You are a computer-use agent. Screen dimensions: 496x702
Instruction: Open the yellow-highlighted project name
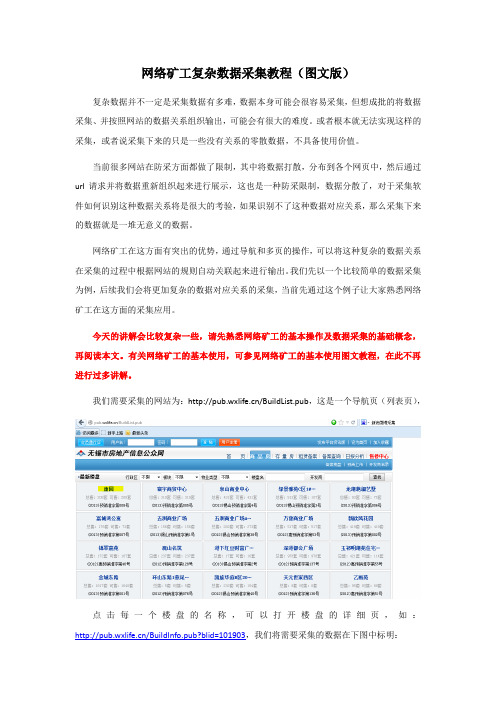pos(108,489)
